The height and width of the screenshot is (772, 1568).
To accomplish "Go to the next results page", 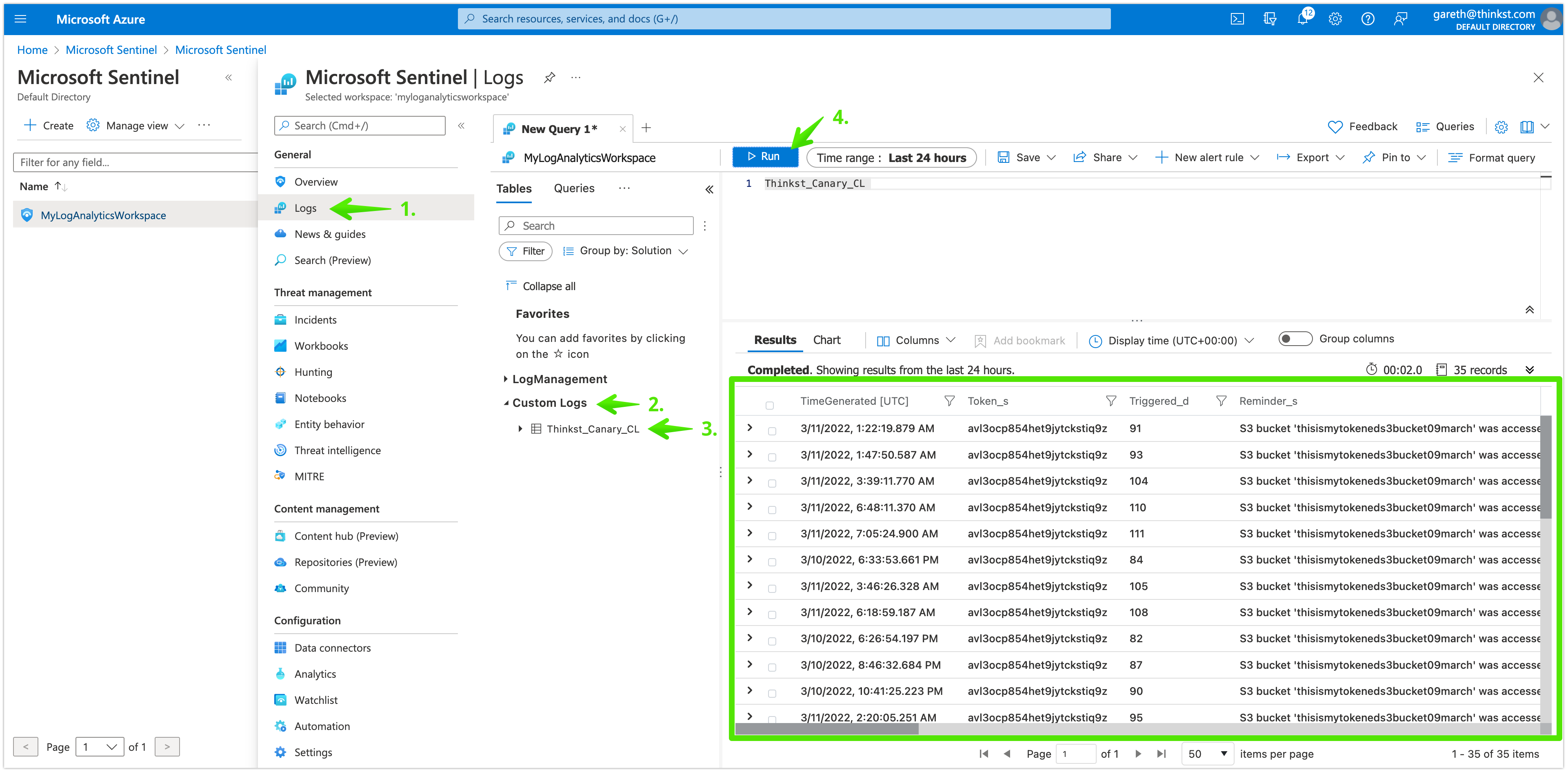I will pyautogui.click(x=1138, y=754).
